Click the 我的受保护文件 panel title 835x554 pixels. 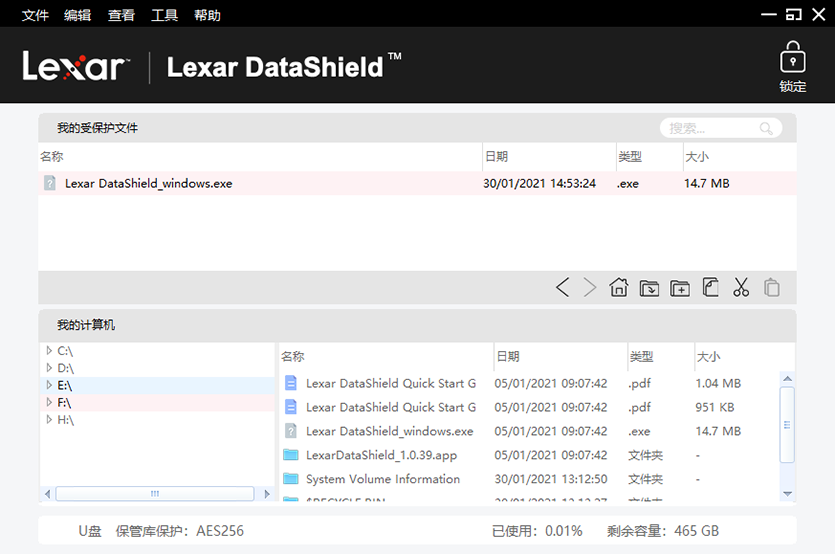tap(97, 128)
